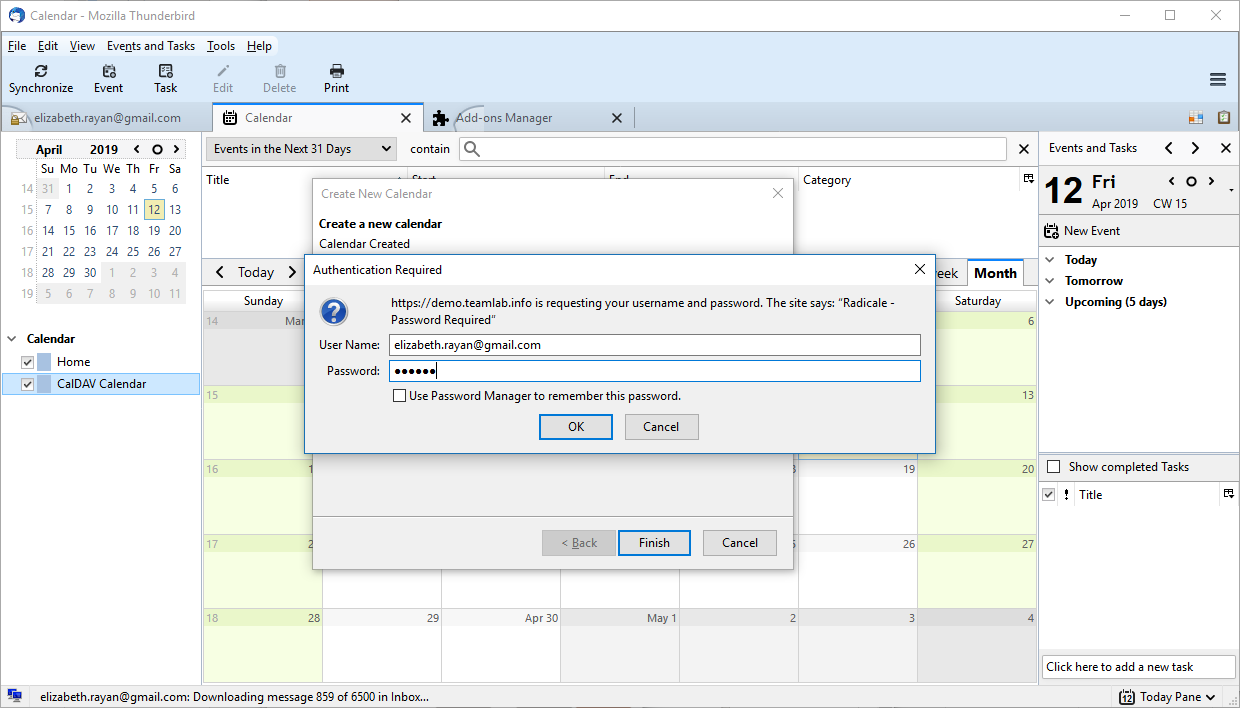Confirm authentication by pressing OK
Screen dimensions: 1240x708
tap(575, 426)
